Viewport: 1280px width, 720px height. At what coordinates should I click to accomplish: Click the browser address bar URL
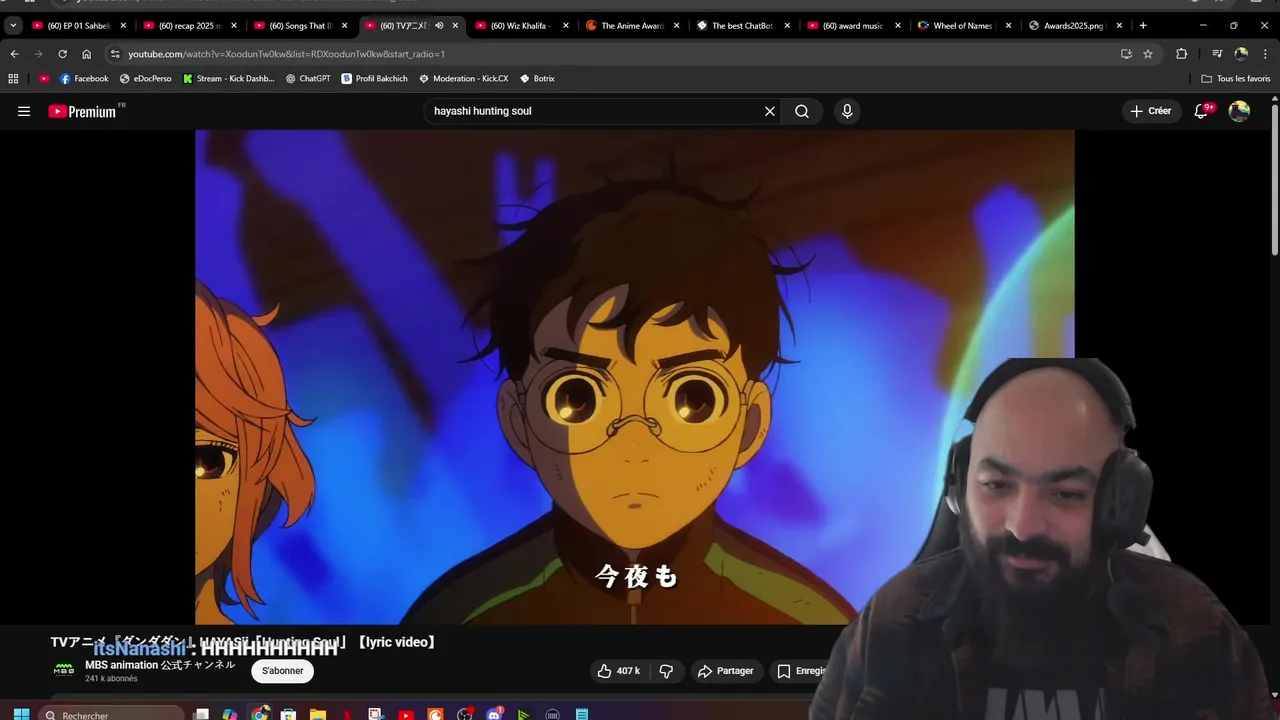click(x=286, y=54)
